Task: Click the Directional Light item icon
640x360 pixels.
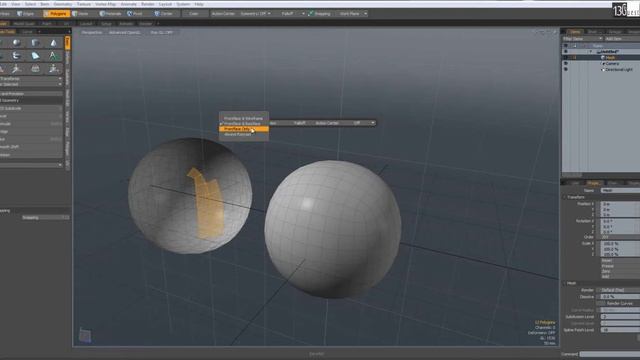Action: click(603, 70)
